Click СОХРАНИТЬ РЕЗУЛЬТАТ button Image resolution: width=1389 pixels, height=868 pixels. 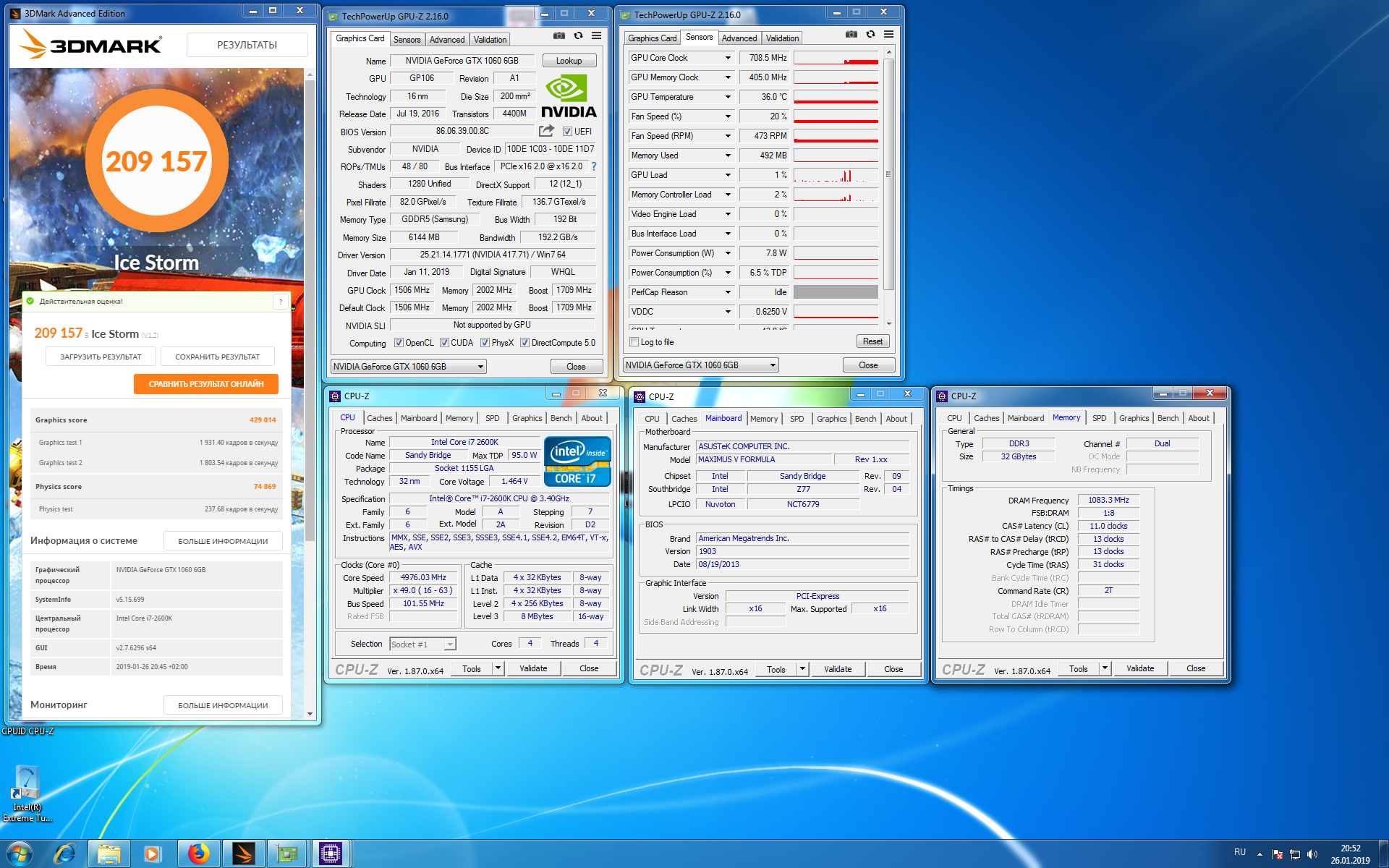[x=217, y=357]
